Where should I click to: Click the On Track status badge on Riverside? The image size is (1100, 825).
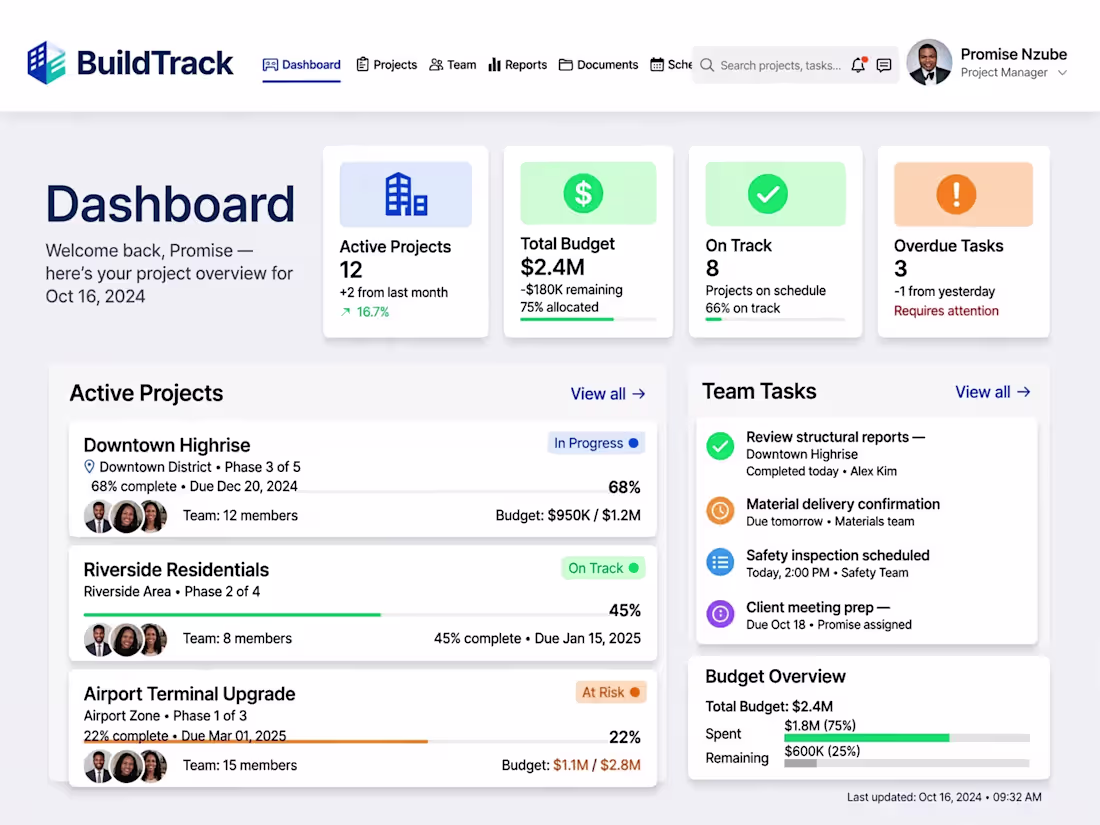point(603,568)
